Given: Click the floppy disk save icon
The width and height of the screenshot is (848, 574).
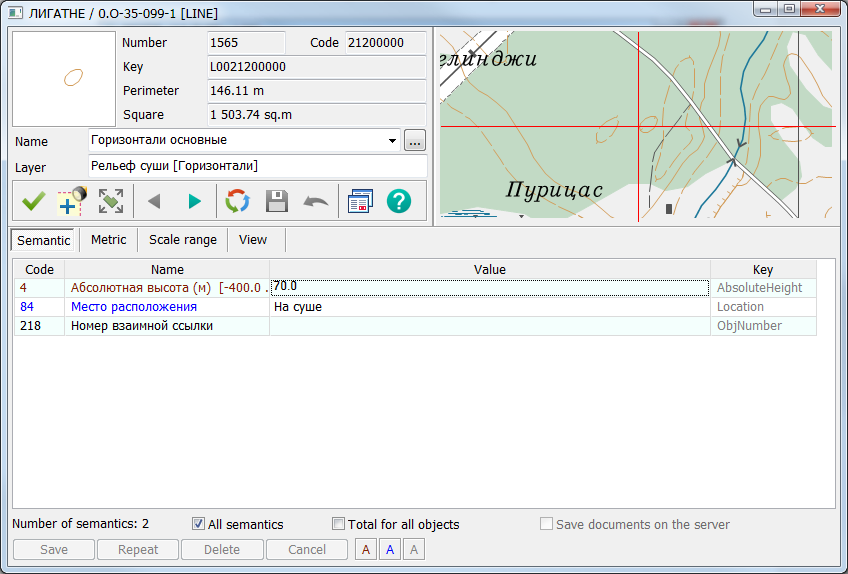Looking at the screenshot, I should 277,201.
